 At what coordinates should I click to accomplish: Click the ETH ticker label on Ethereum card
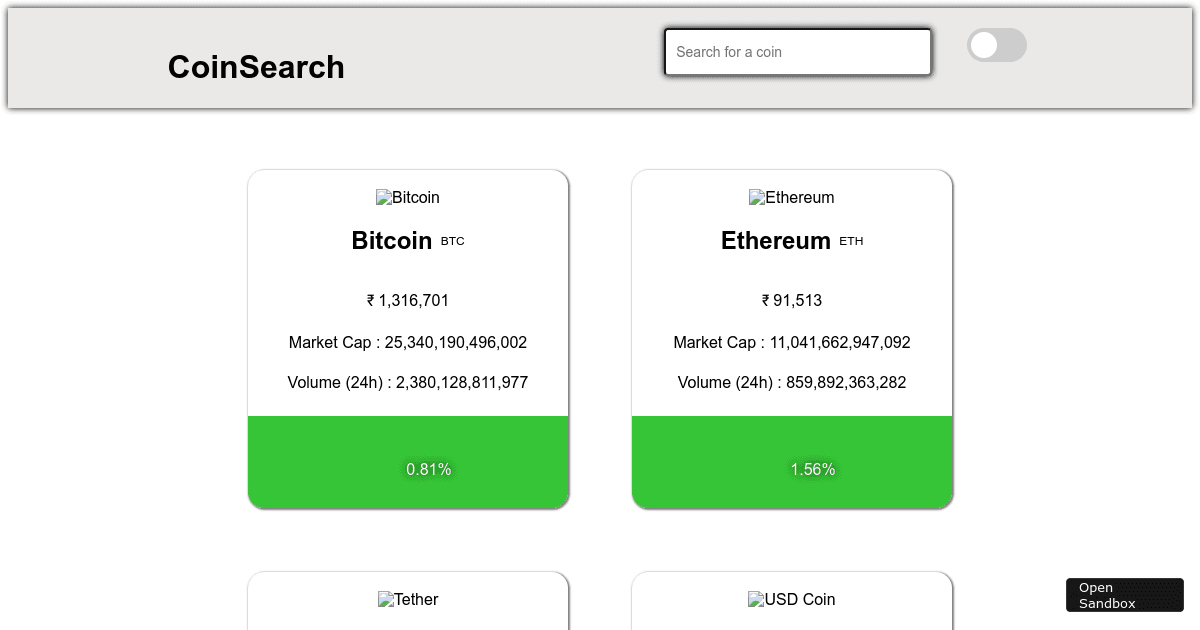pos(851,241)
